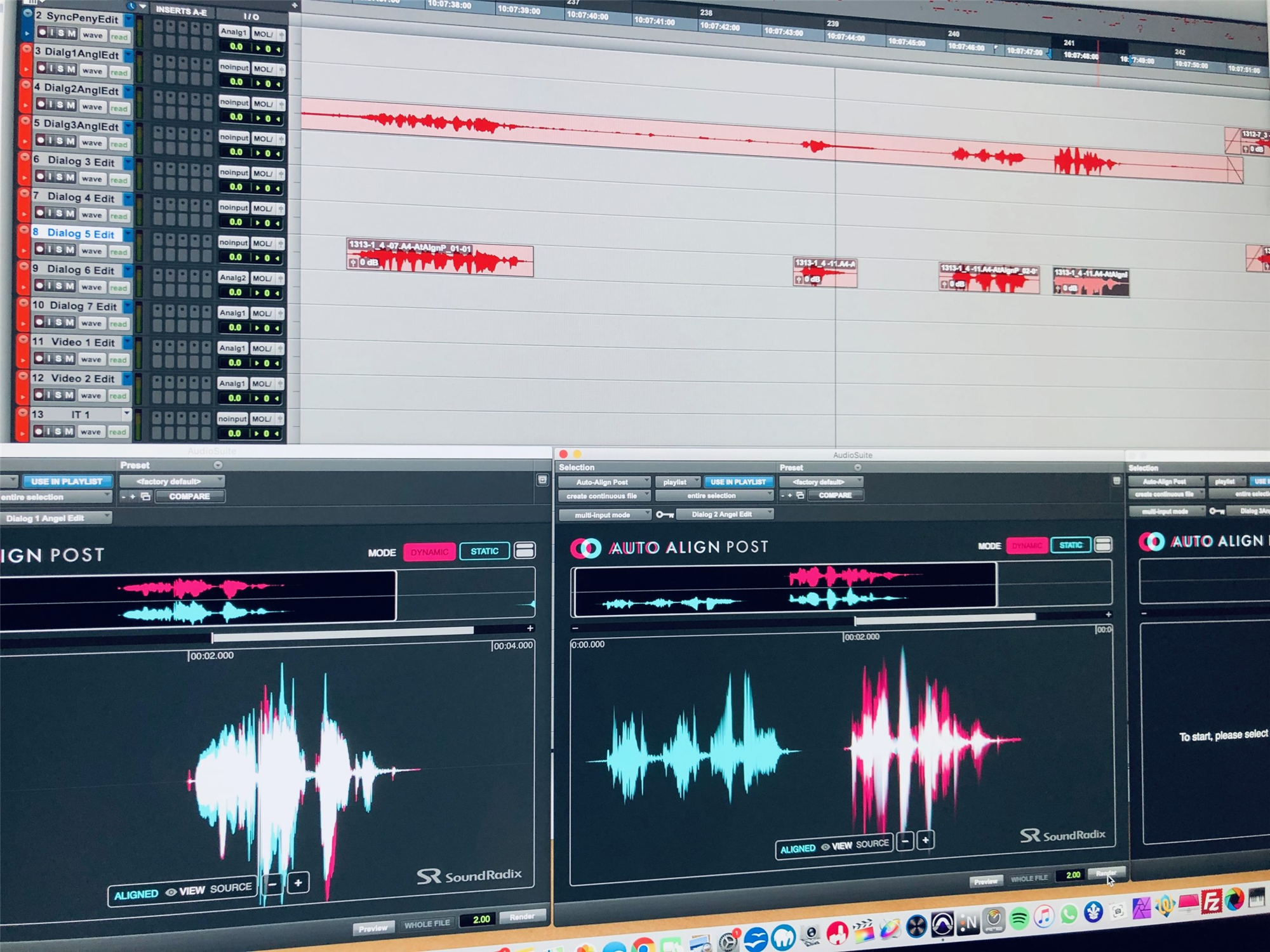
Task: Click the layout icon beside STATIC in the Dialog 1 Angel Edit window
Action: tap(525, 550)
